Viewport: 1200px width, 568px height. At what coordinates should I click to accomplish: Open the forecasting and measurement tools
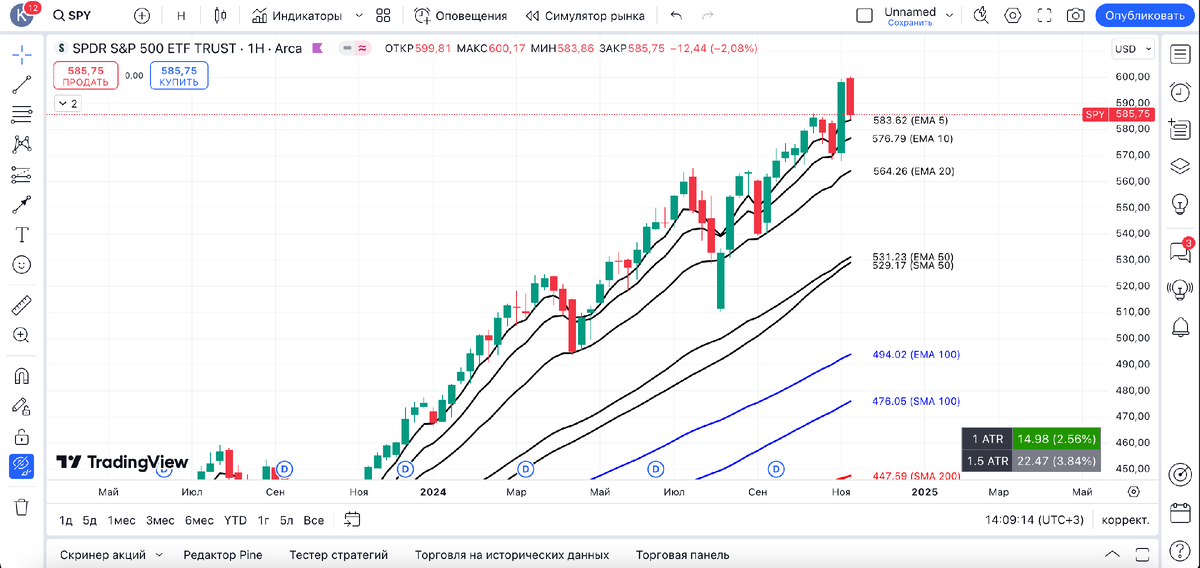[21, 175]
